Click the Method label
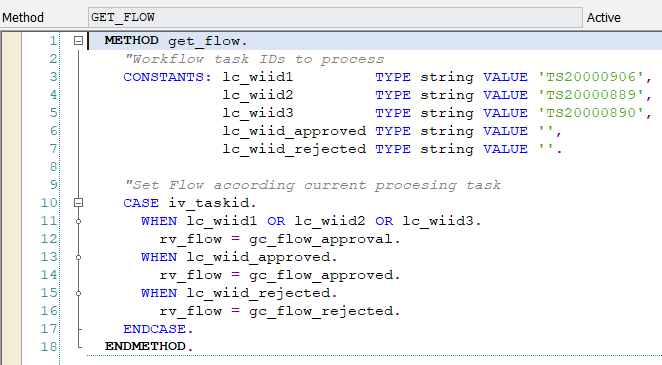 pyautogui.click(x=23, y=18)
